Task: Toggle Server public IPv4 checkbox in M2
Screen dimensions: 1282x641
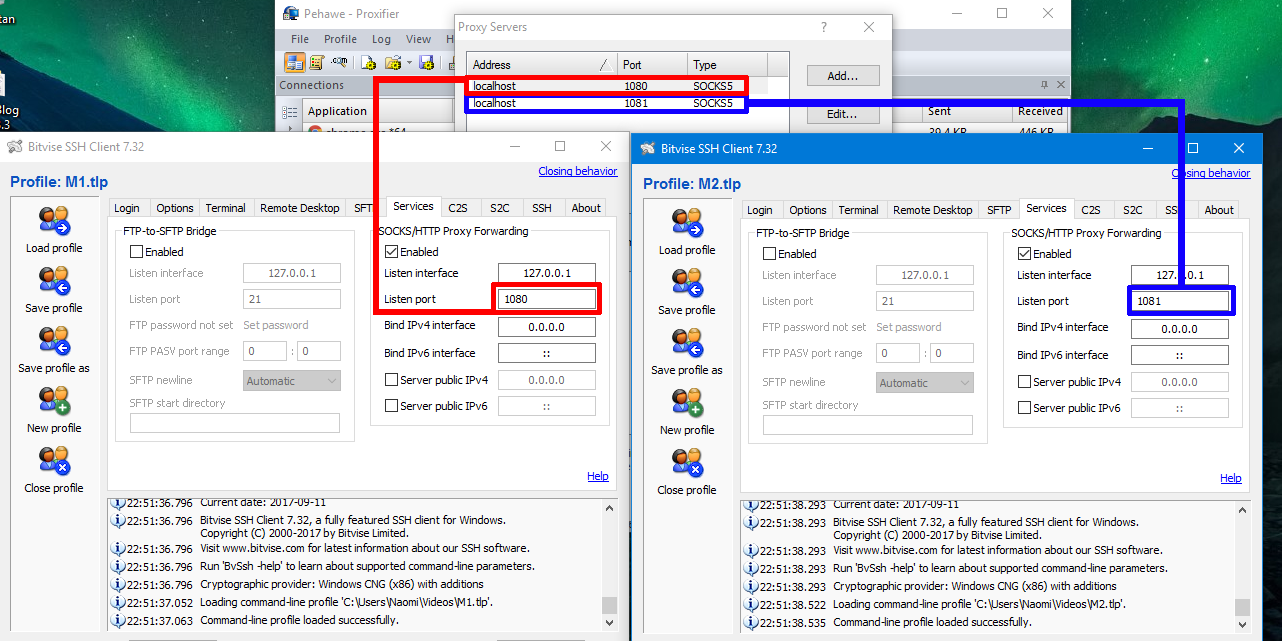Action: click(x=1025, y=382)
